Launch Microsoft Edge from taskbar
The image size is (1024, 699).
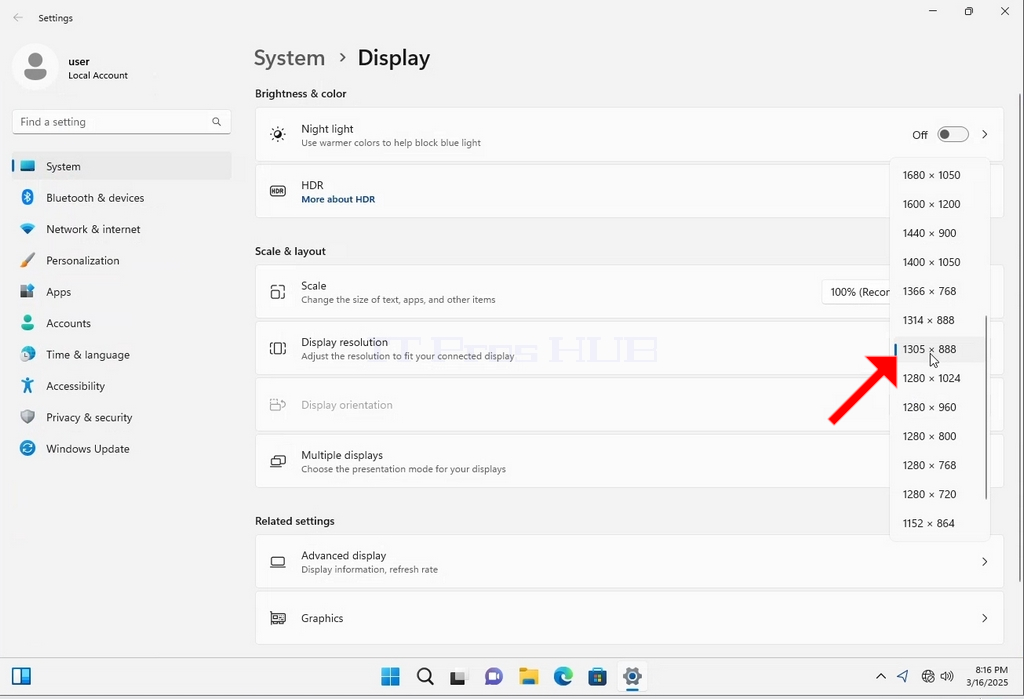(563, 677)
